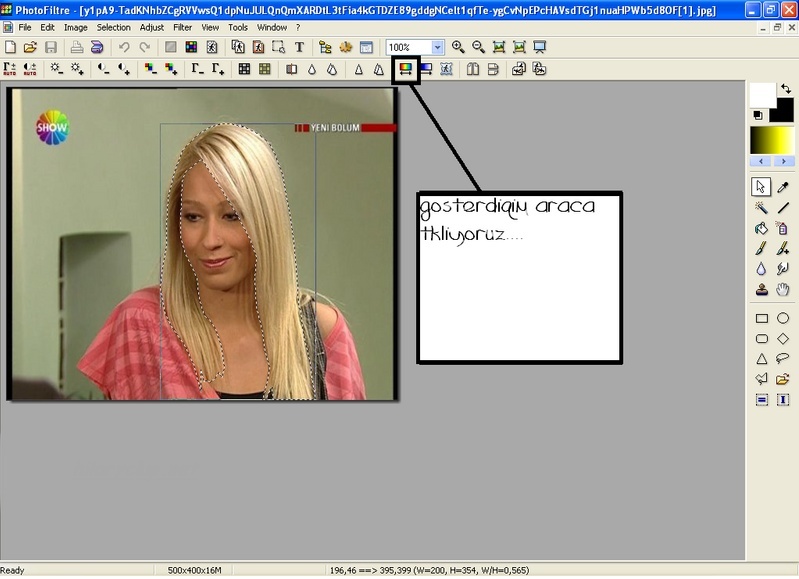Swap foreground and background colors
The height and width of the screenshot is (579, 799).
click(x=786, y=89)
